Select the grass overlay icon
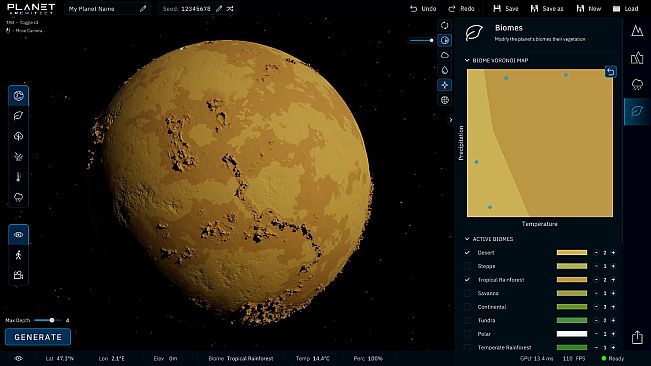This screenshot has width=651, height=366. pos(18,156)
